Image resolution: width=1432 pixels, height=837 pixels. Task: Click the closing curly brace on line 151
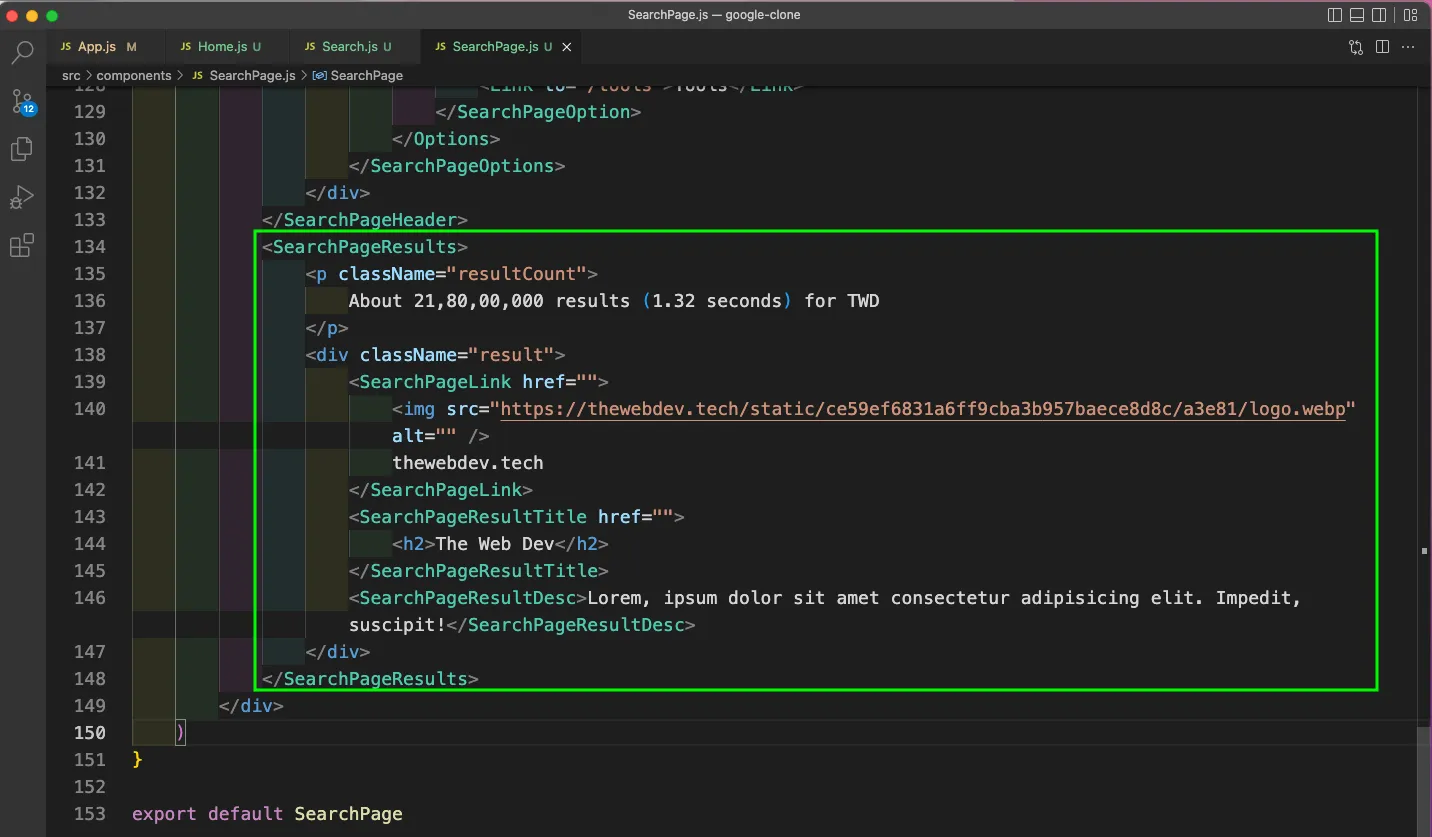click(x=137, y=760)
